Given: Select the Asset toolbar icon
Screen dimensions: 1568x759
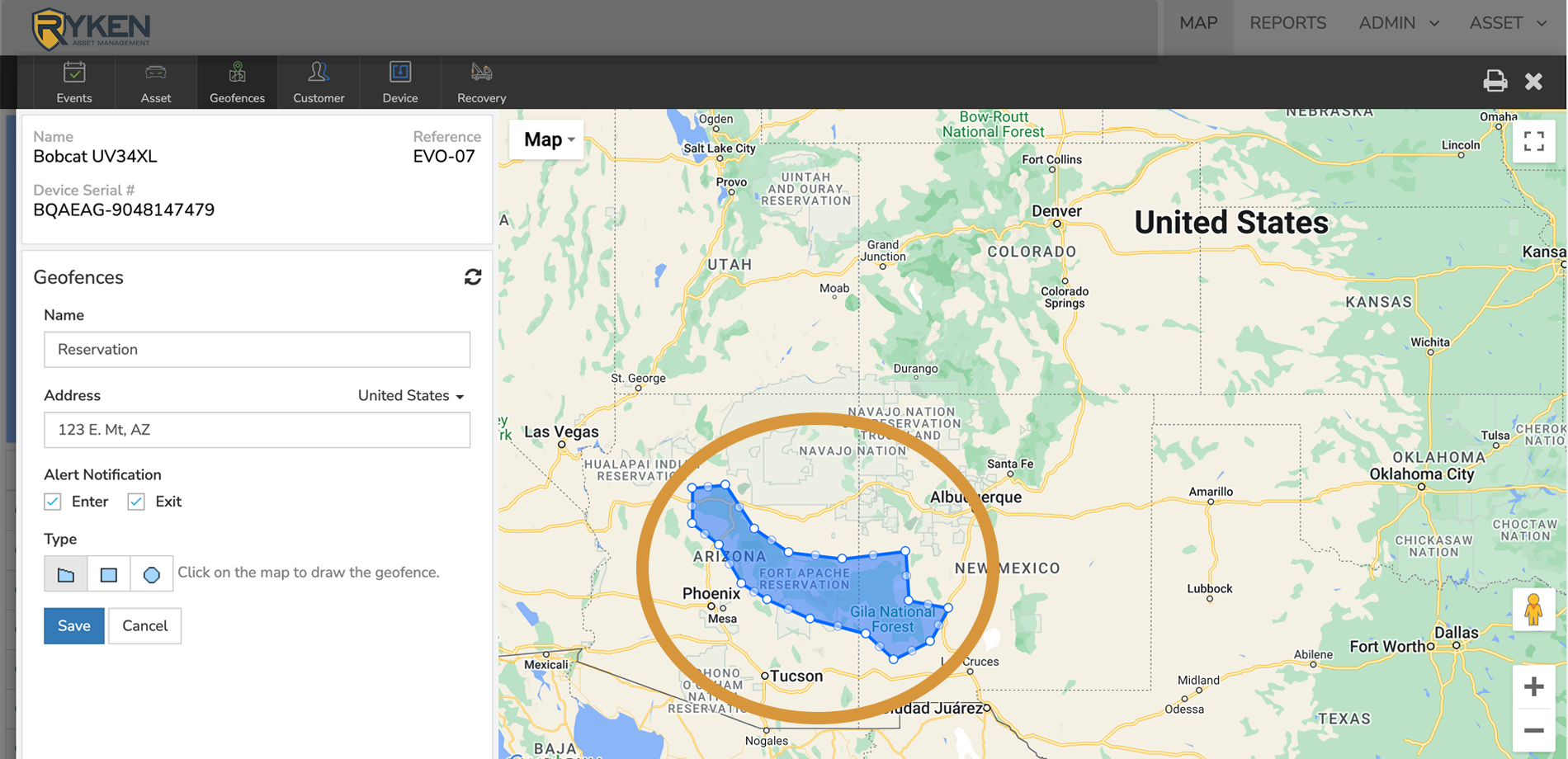Looking at the screenshot, I should click(x=155, y=82).
